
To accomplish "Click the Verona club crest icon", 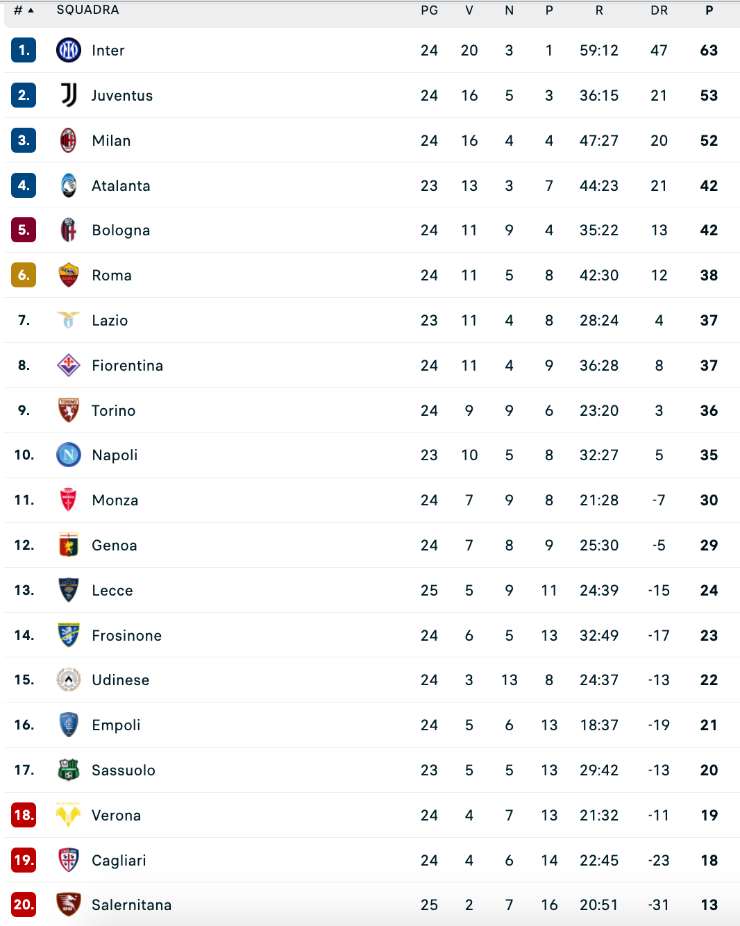I will pyautogui.click(x=68, y=815).
